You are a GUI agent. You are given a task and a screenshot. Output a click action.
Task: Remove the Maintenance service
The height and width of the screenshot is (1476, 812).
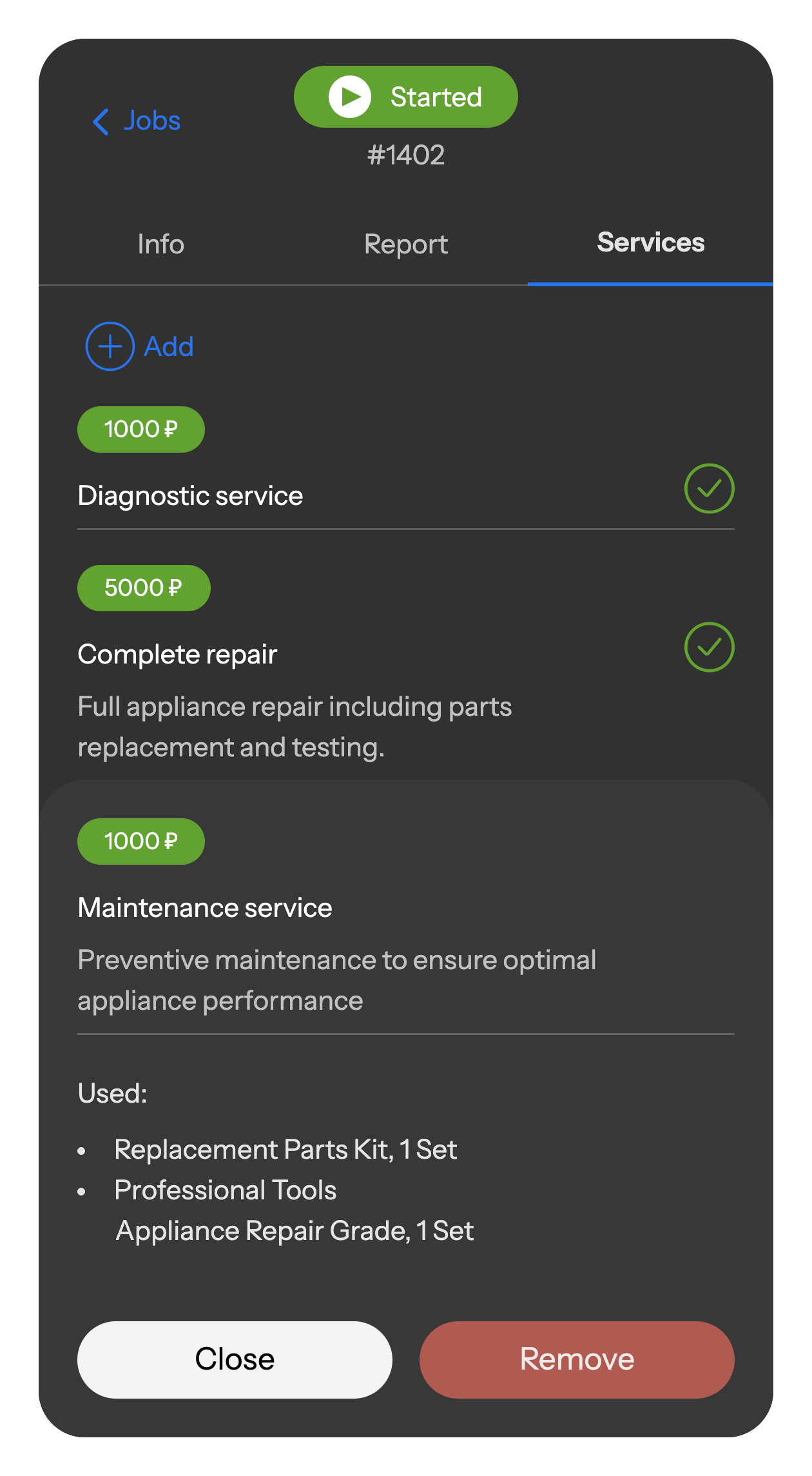577,1359
